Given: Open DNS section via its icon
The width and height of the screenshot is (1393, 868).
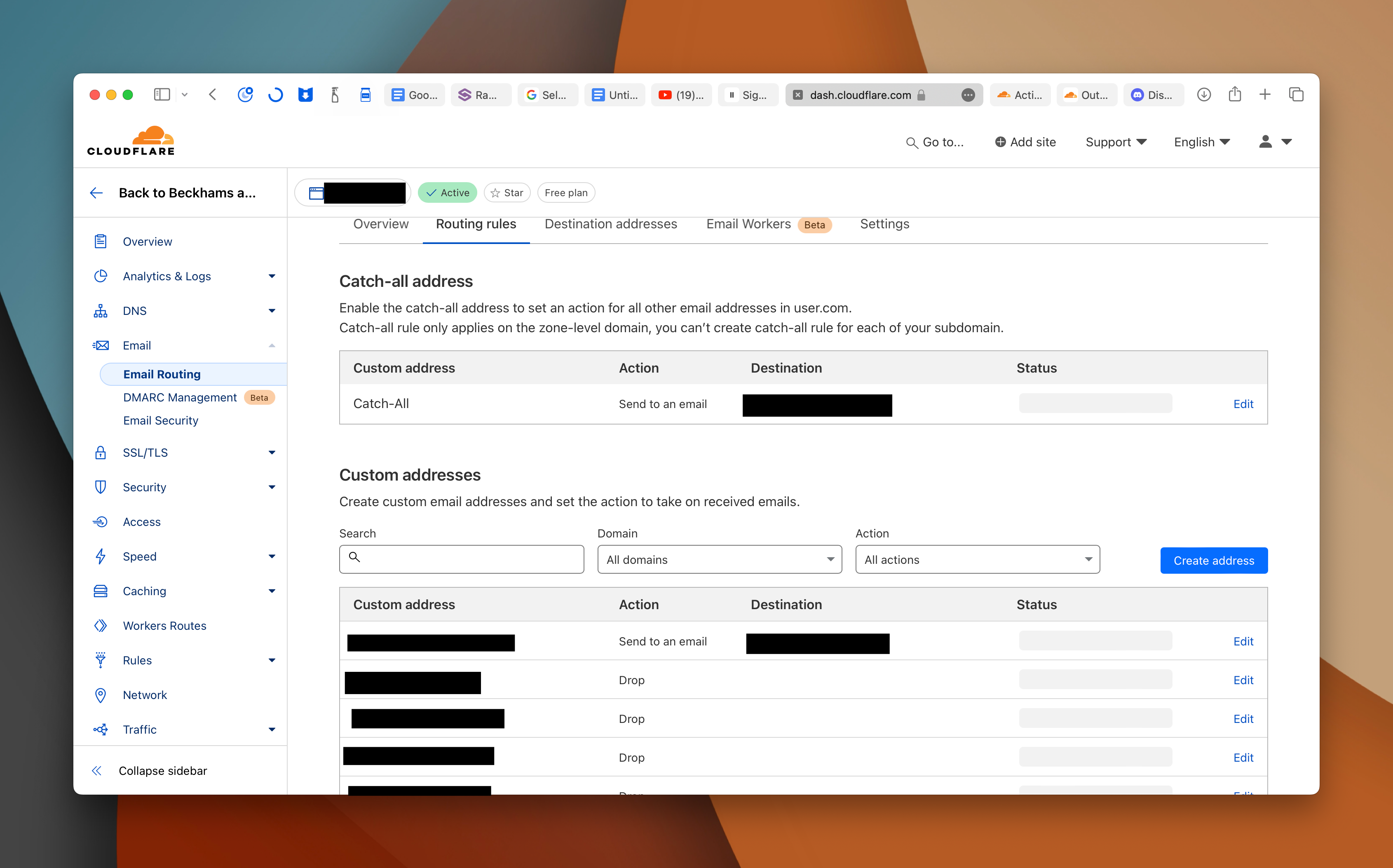Looking at the screenshot, I should coord(101,311).
